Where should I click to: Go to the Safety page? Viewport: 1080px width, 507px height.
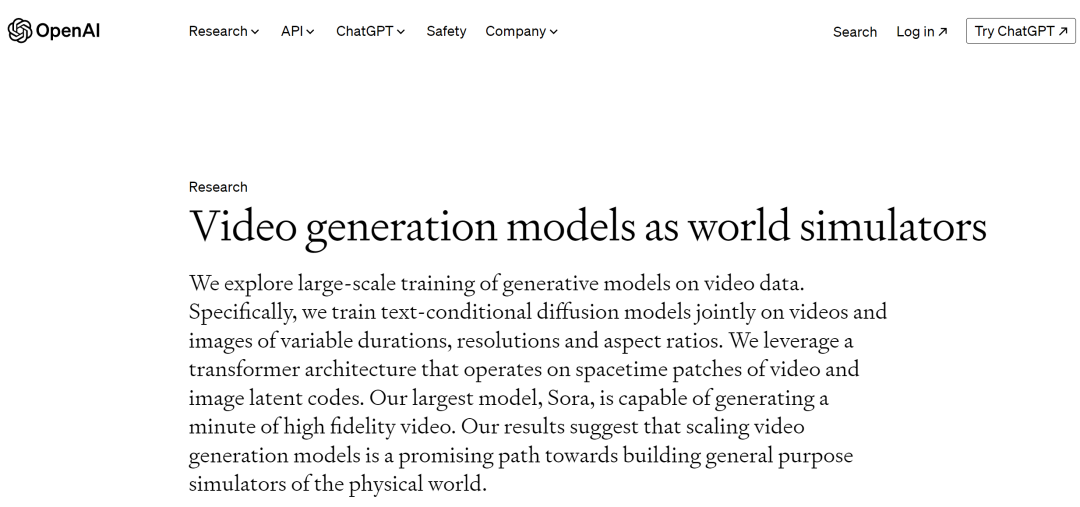tap(446, 31)
